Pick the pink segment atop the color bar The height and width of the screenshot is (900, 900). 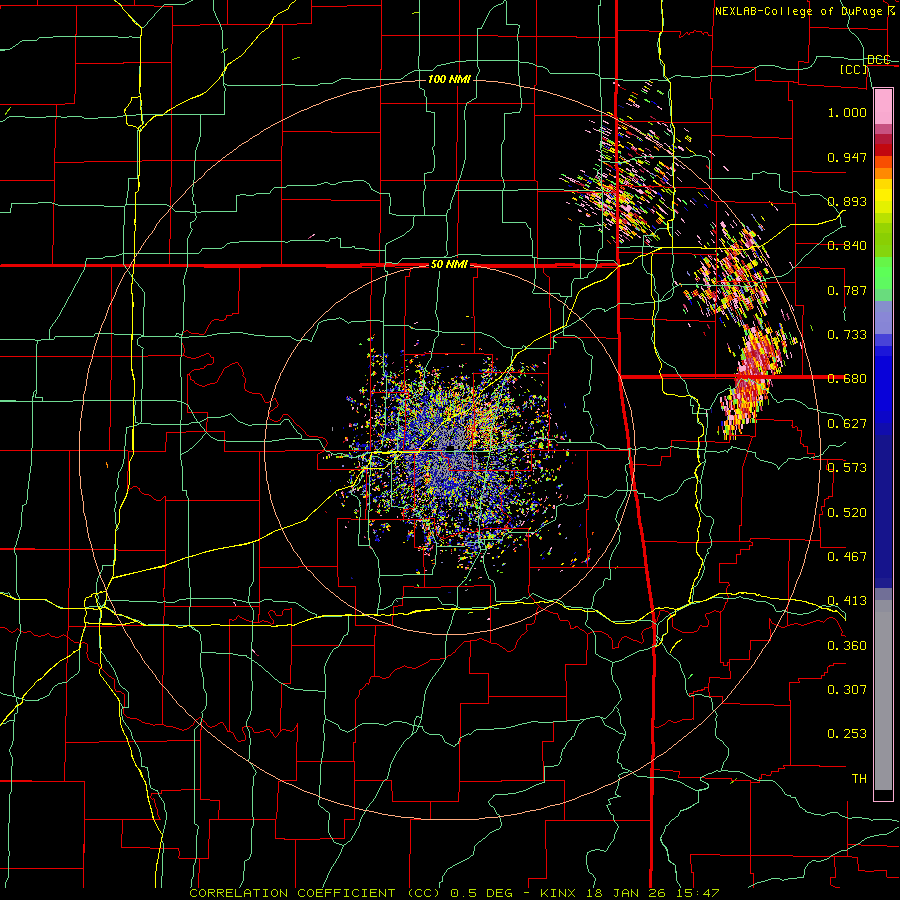click(883, 106)
